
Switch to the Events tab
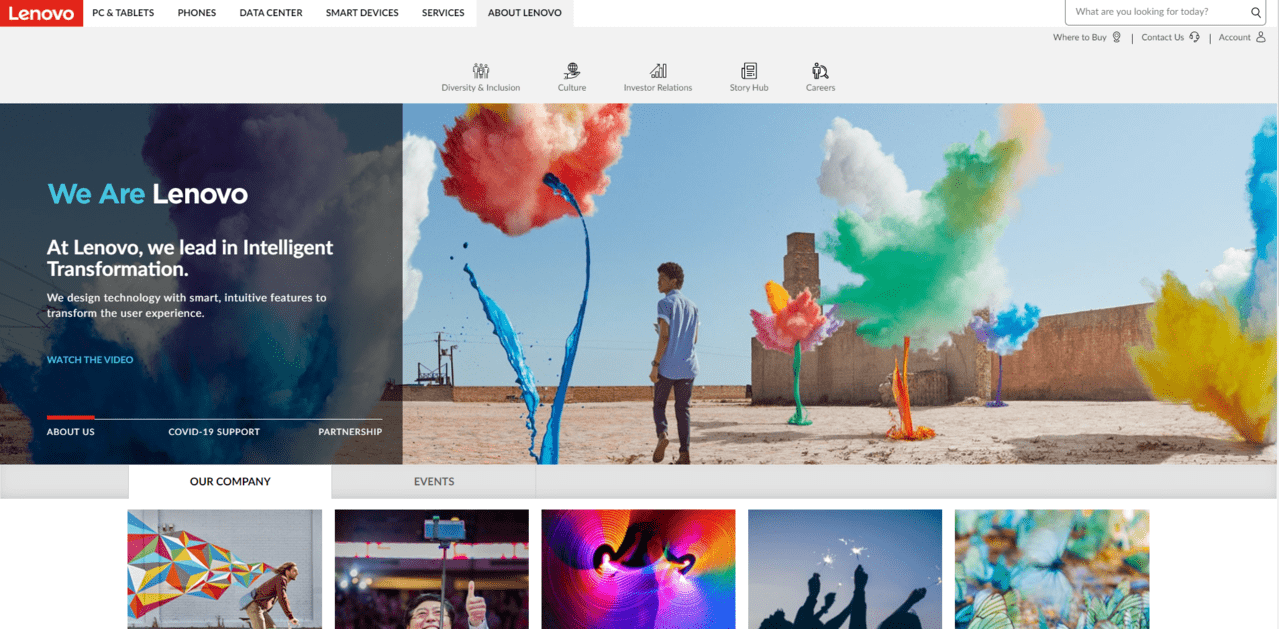(x=434, y=481)
